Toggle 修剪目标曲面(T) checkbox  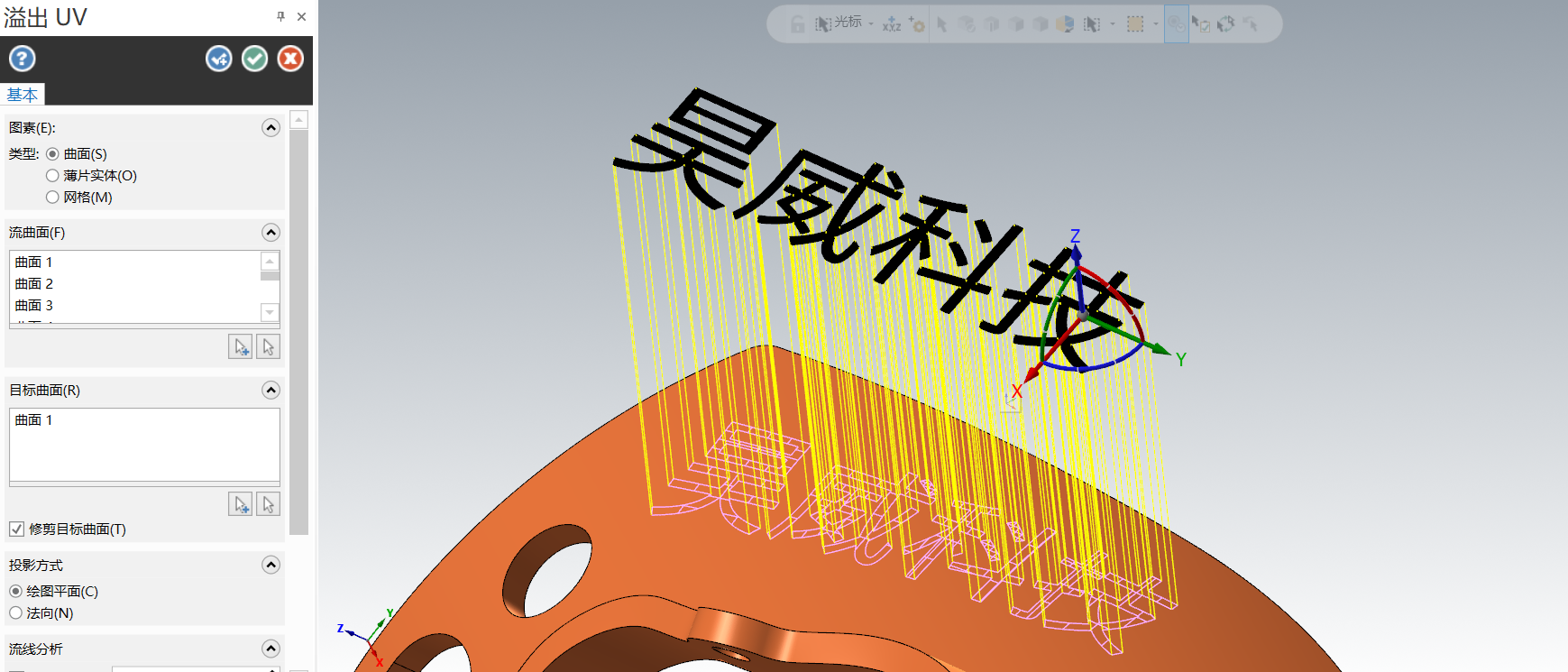point(16,529)
